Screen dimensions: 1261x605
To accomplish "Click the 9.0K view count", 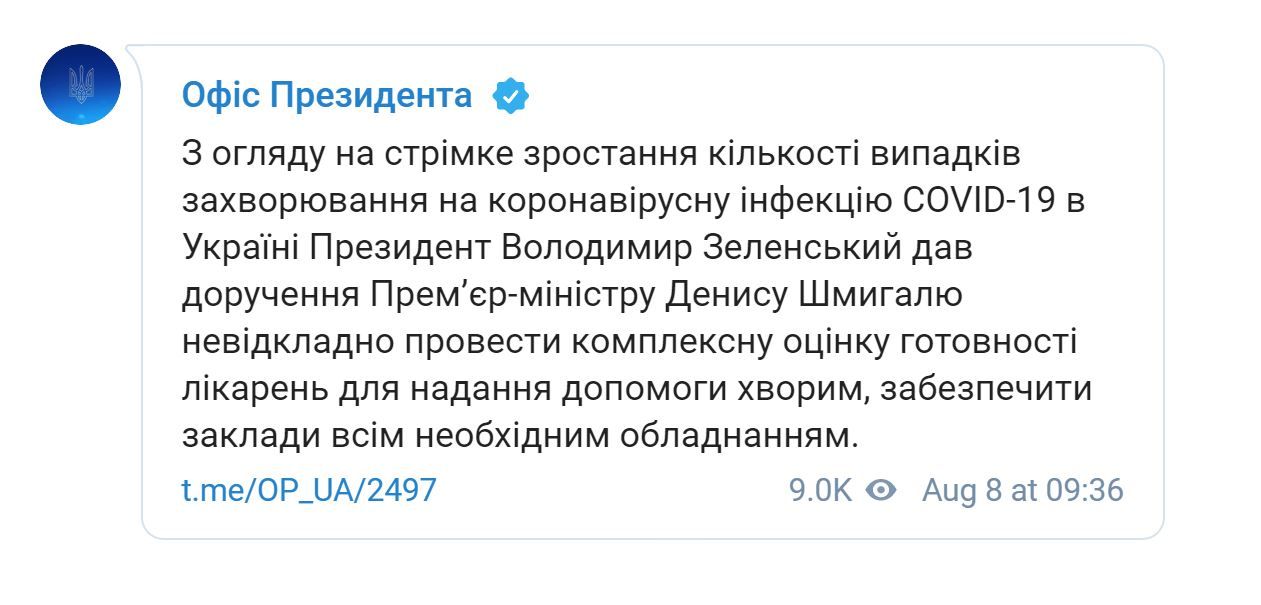I will tap(820, 490).
